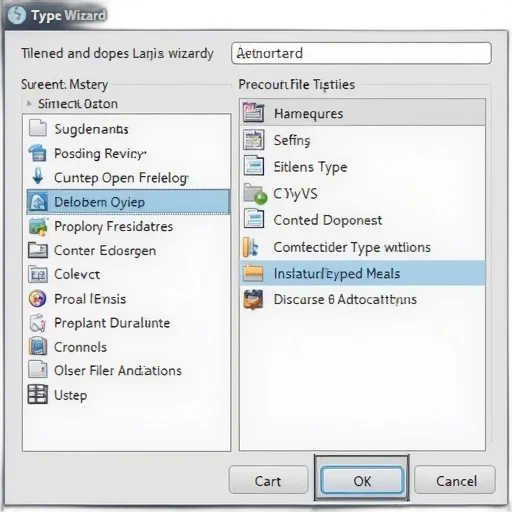Click the Instaturl Eyped Meals folder icon
The height and width of the screenshot is (512, 512).
tap(253, 273)
